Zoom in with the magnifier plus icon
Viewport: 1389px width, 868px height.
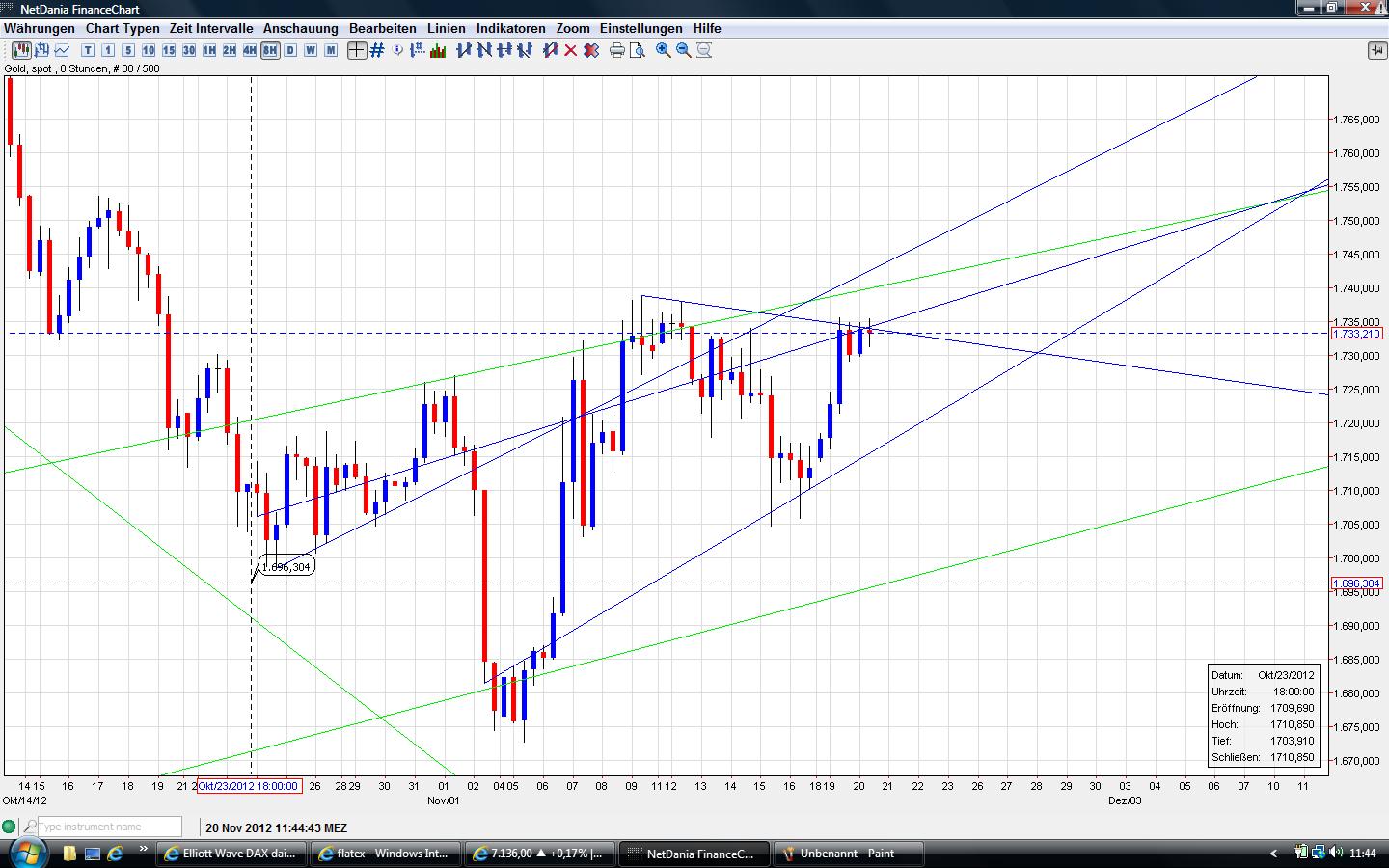click(x=663, y=51)
